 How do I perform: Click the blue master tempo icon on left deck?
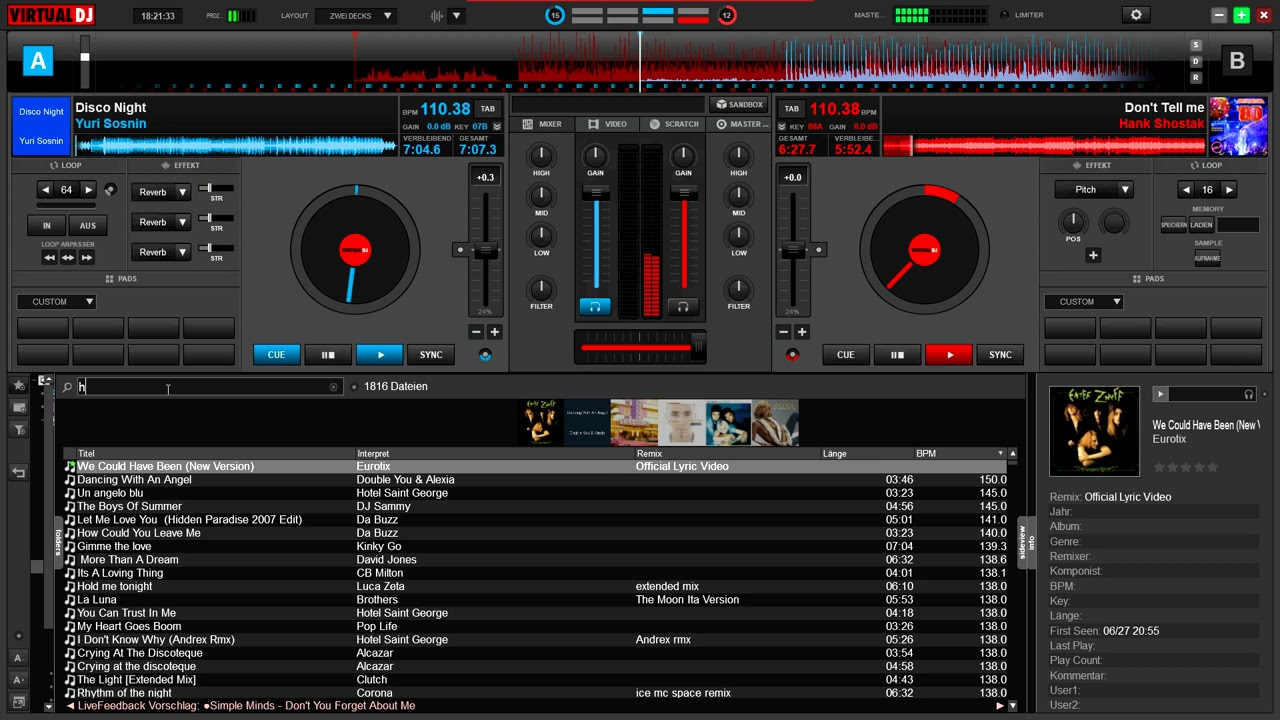pyautogui.click(x=486, y=355)
